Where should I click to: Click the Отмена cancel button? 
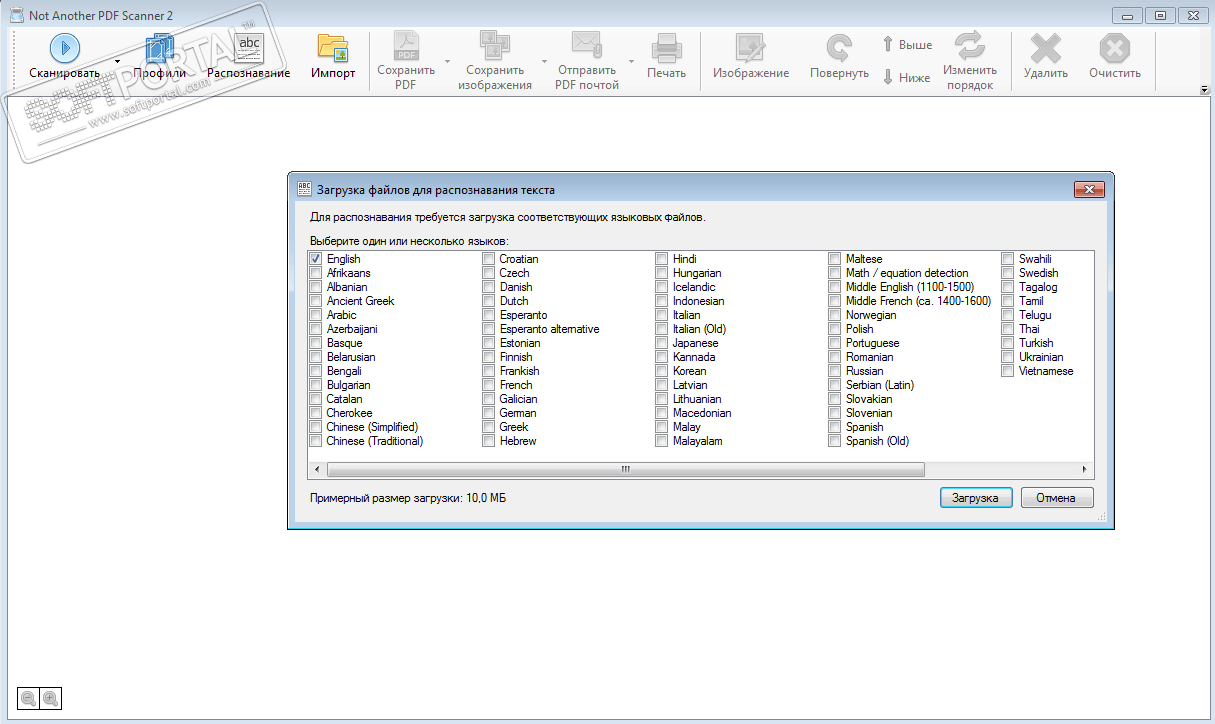tap(1056, 498)
